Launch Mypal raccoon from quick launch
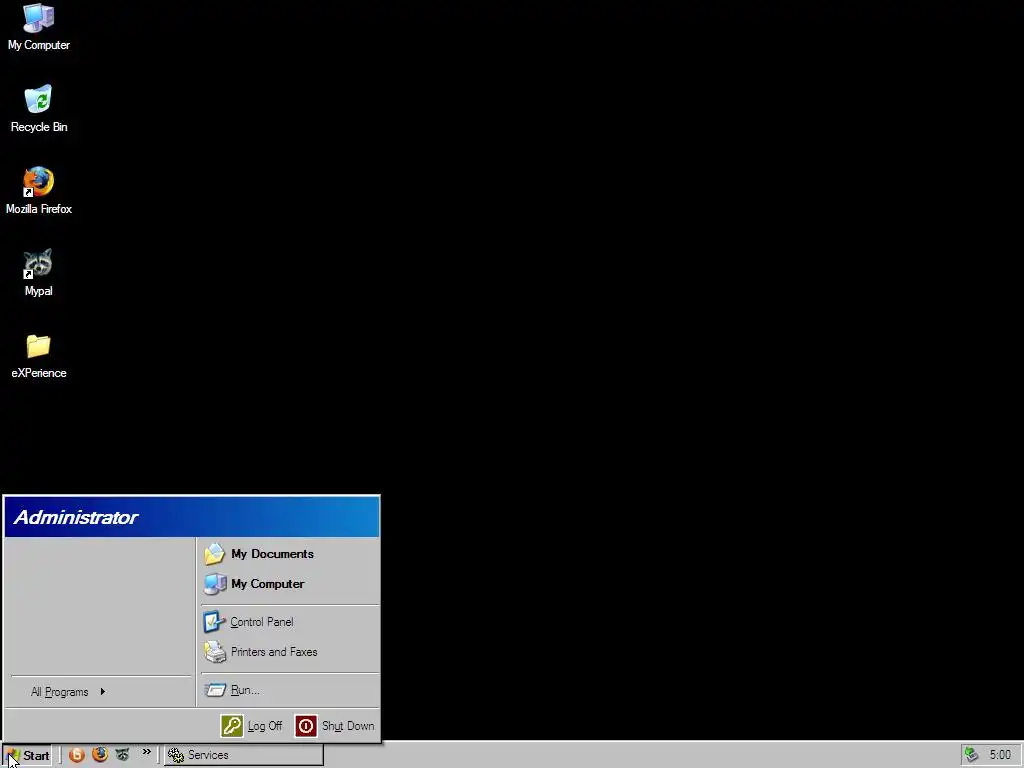The height and width of the screenshot is (768, 1024). point(122,755)
